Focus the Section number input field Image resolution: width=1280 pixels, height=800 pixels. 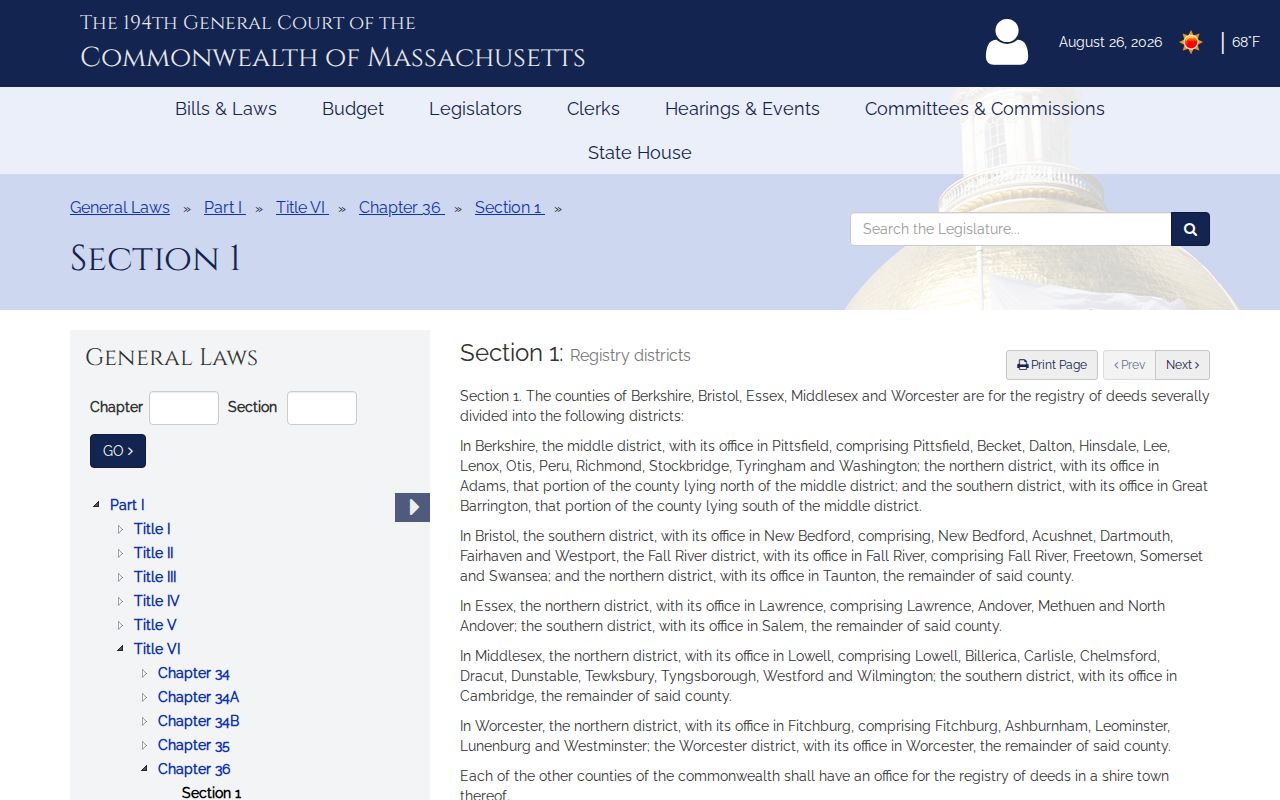click(x=322, y=408)
